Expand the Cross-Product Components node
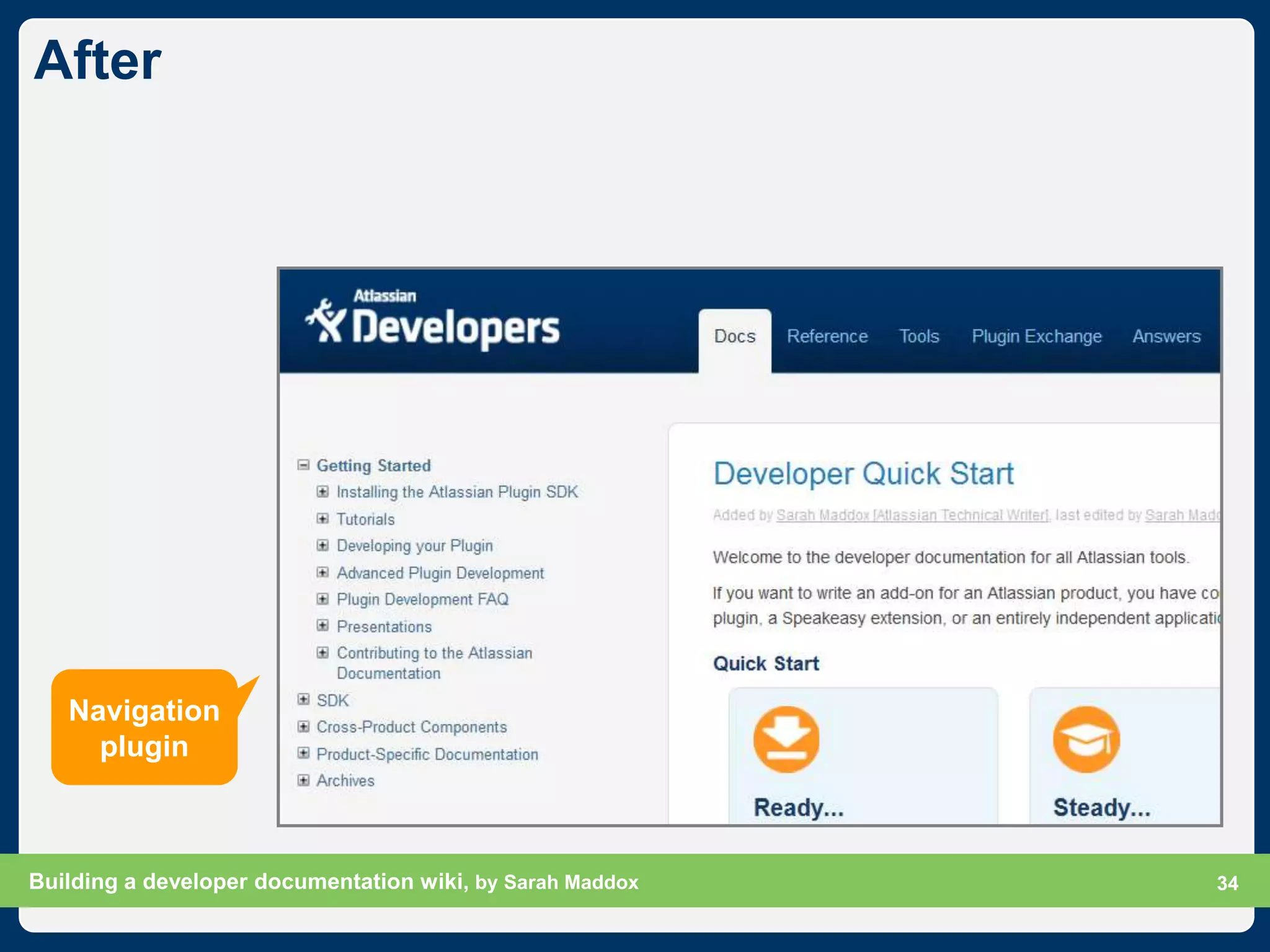 coord(303,726)
